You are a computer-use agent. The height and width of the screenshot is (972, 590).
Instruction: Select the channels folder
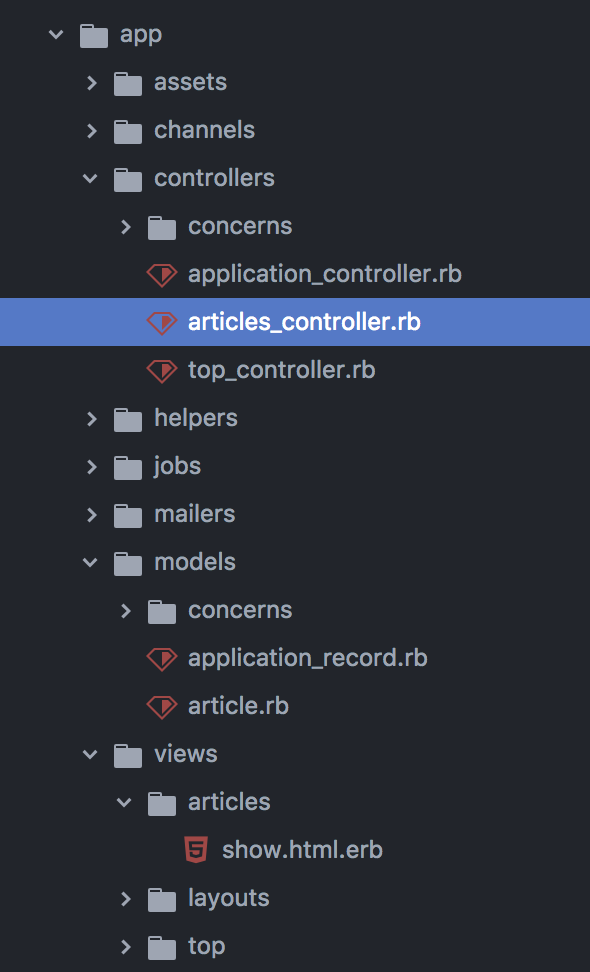(x=204, y=130)
